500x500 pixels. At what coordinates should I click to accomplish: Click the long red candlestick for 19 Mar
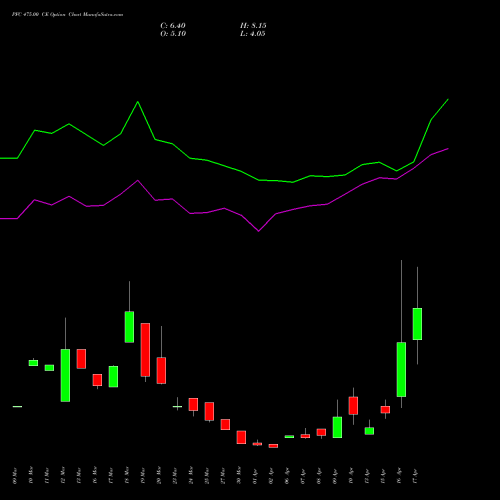pos(145,350)
